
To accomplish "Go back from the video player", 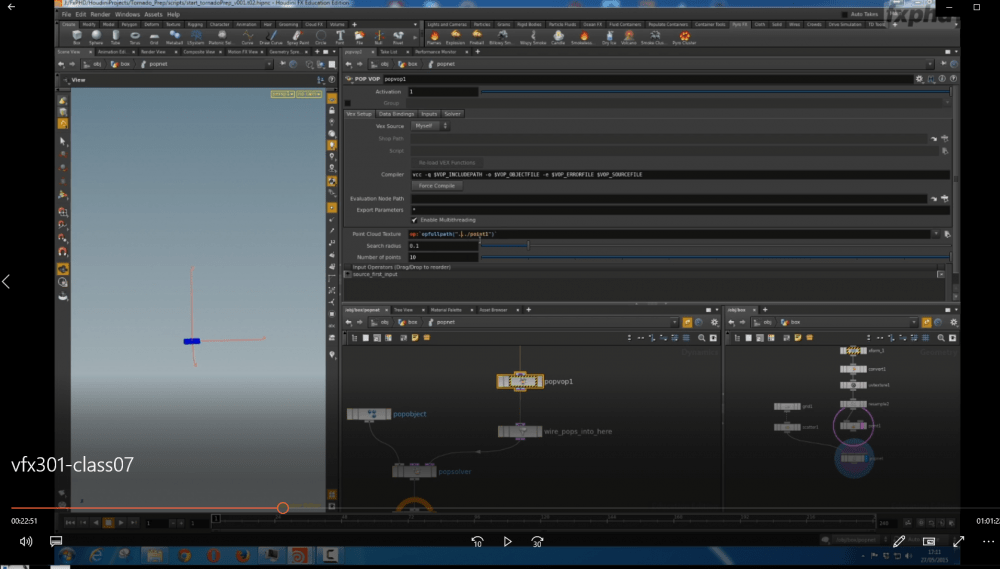I will click(x=11, y=7).
